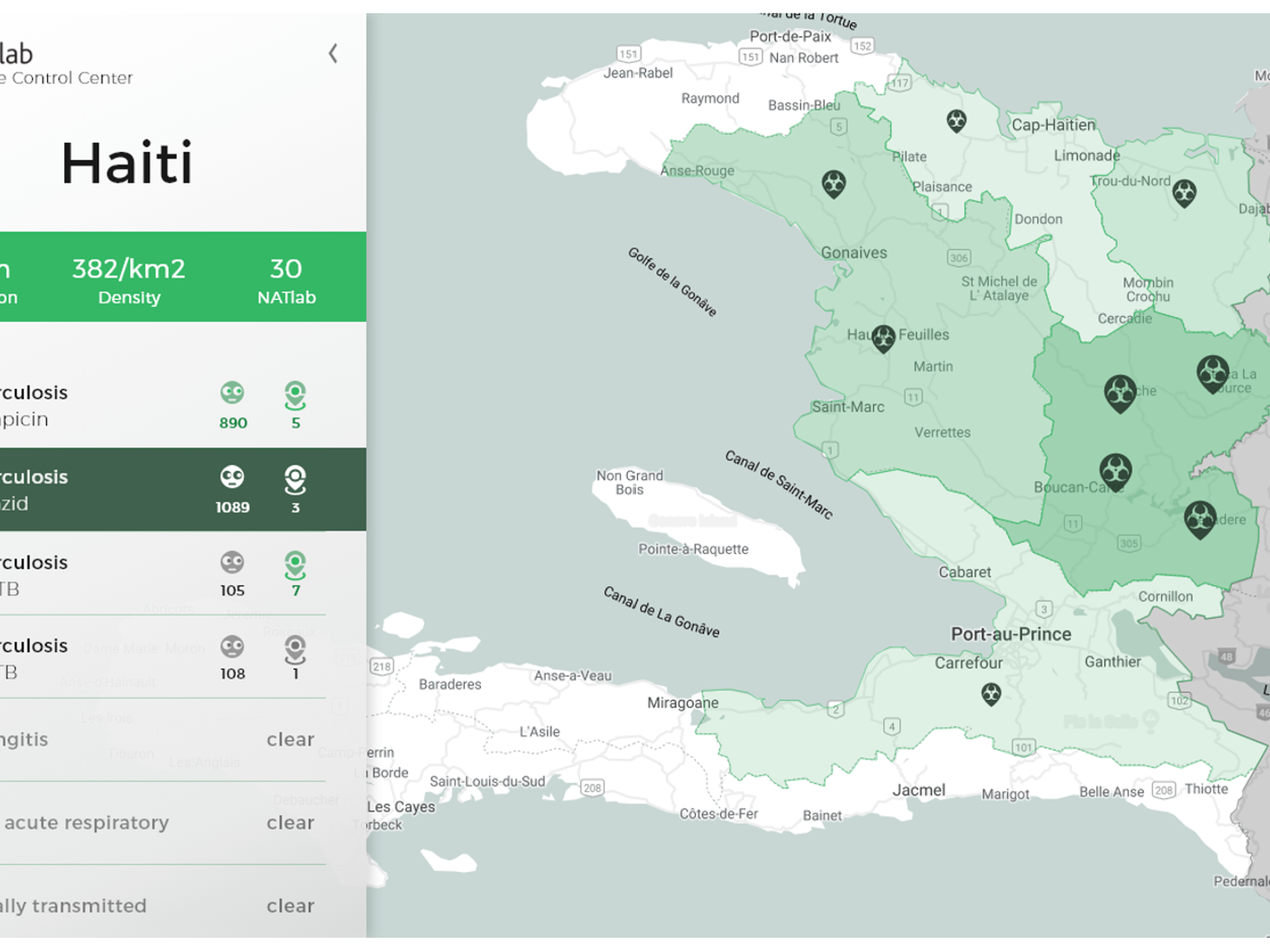Click the face icon above 108
This screenshot has width=1270, height=952.
tap(232, 647)
